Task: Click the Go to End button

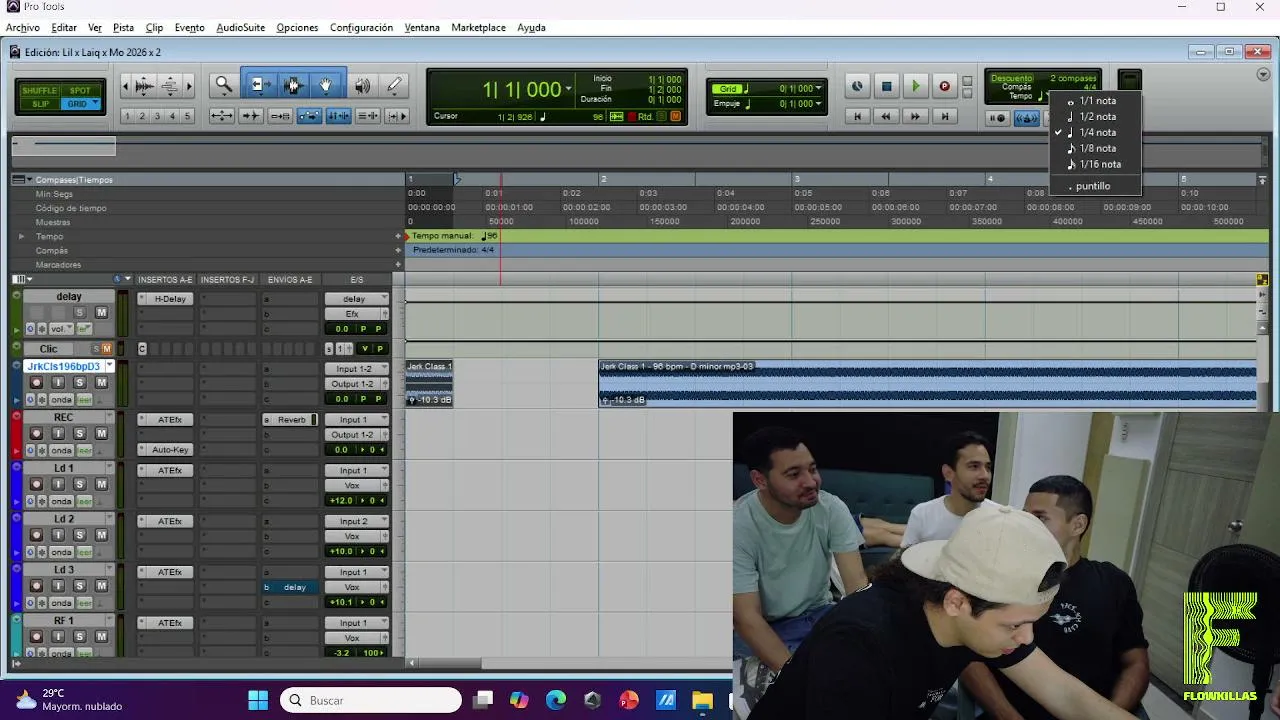Action: (944, 116)
